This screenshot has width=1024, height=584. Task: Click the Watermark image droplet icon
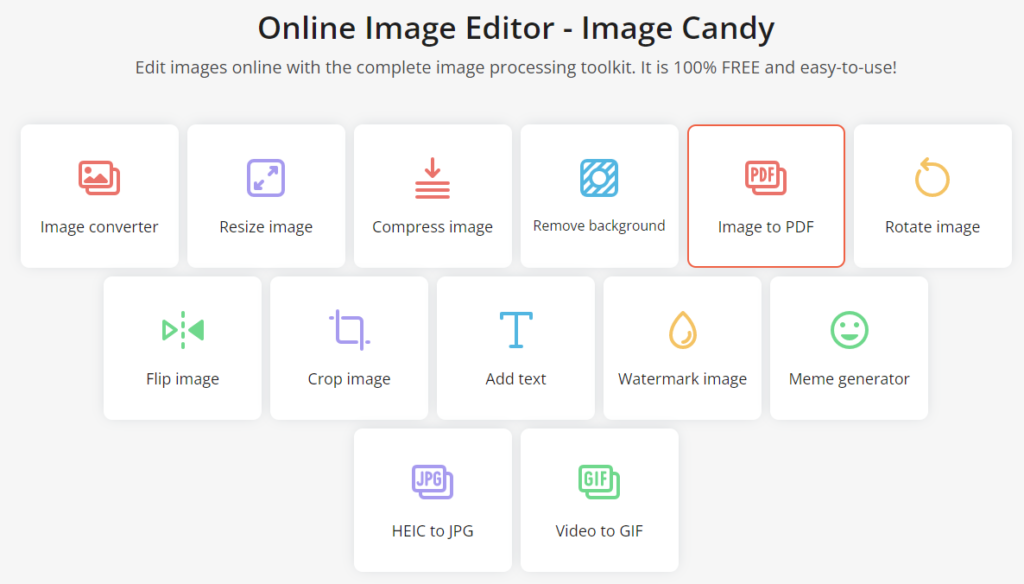[682, 330]
